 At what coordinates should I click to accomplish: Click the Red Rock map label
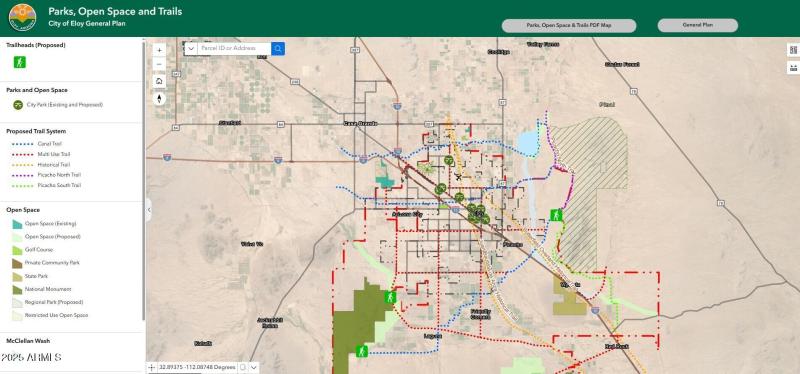point(617,346)
